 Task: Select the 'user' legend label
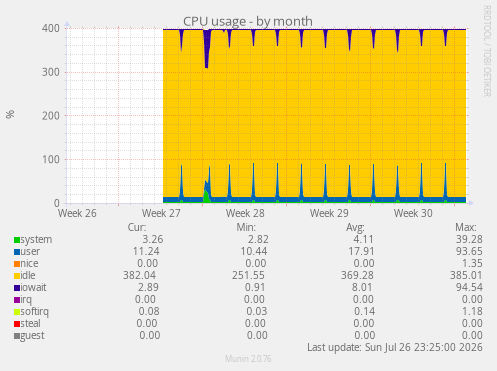(30, 252)
